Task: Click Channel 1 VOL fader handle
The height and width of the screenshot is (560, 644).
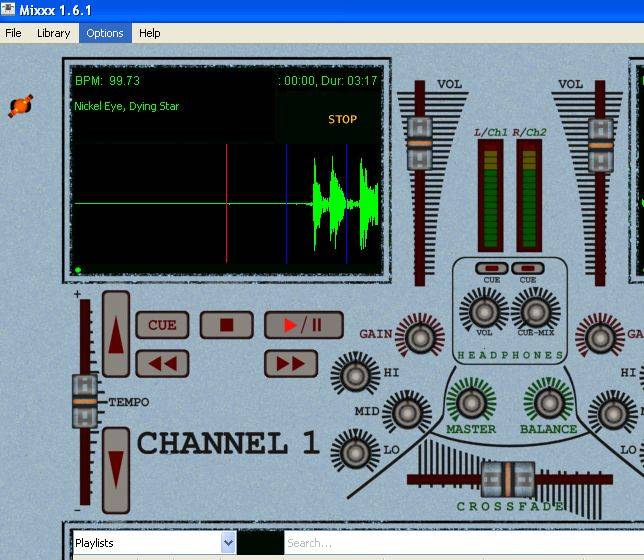Action: [x=420, y=143]
